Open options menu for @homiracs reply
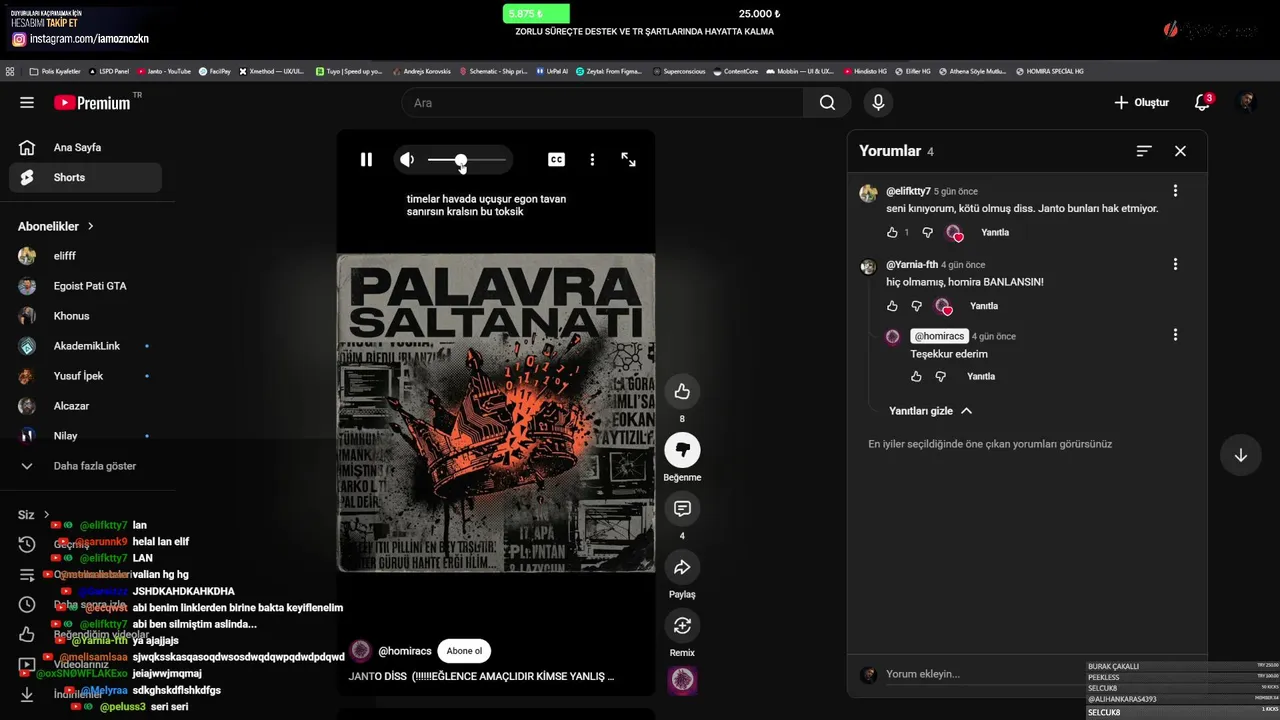 coord(1175,335)
